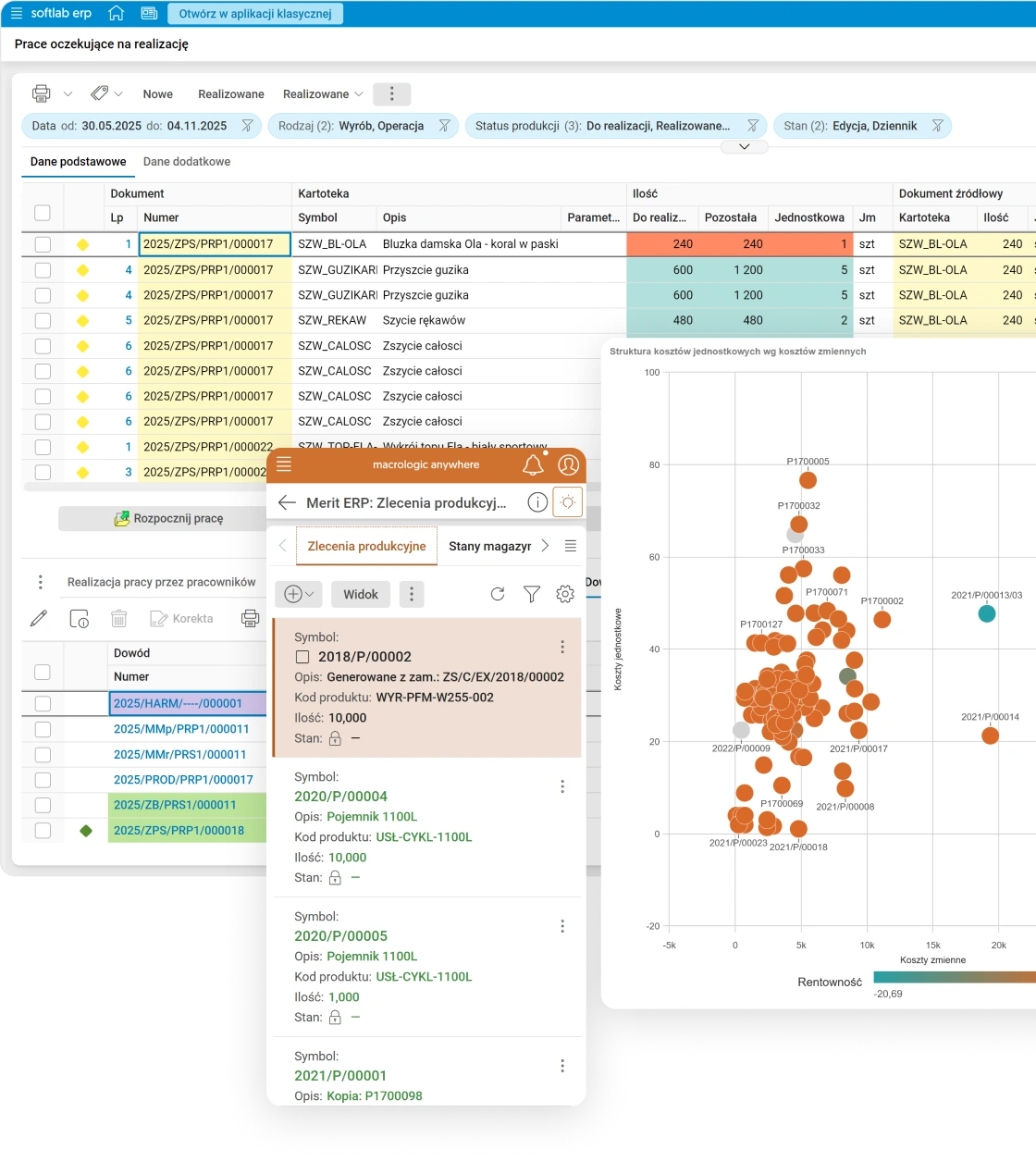Click the Rentowność color gradient legend
1036x1162 pixels.
[953, 977]
